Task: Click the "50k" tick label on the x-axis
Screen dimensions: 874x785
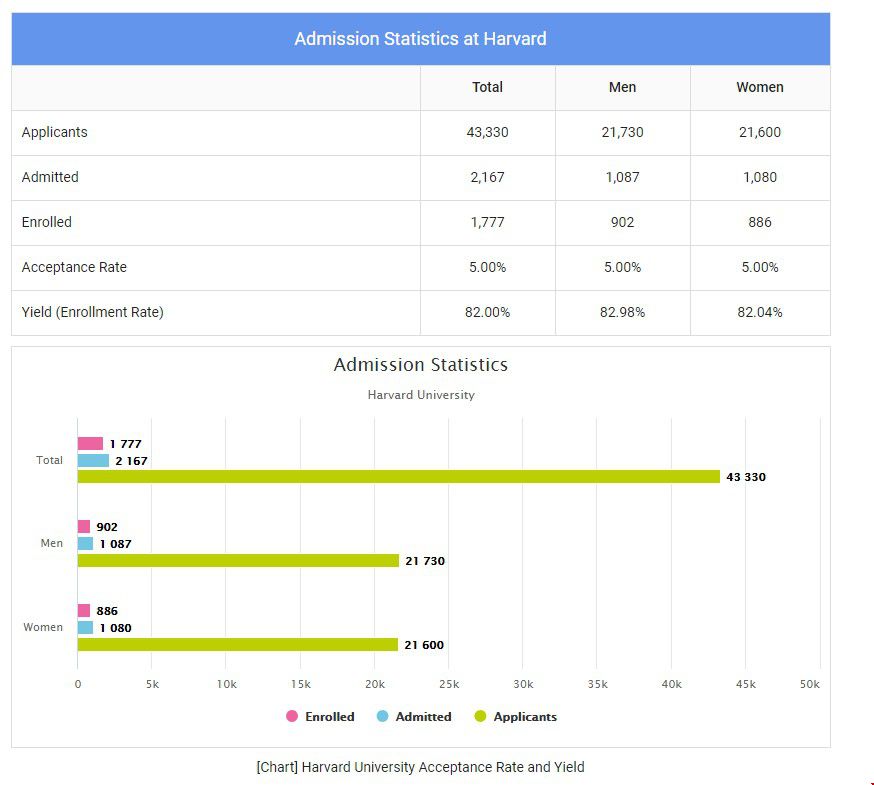Action: (809, 684)
